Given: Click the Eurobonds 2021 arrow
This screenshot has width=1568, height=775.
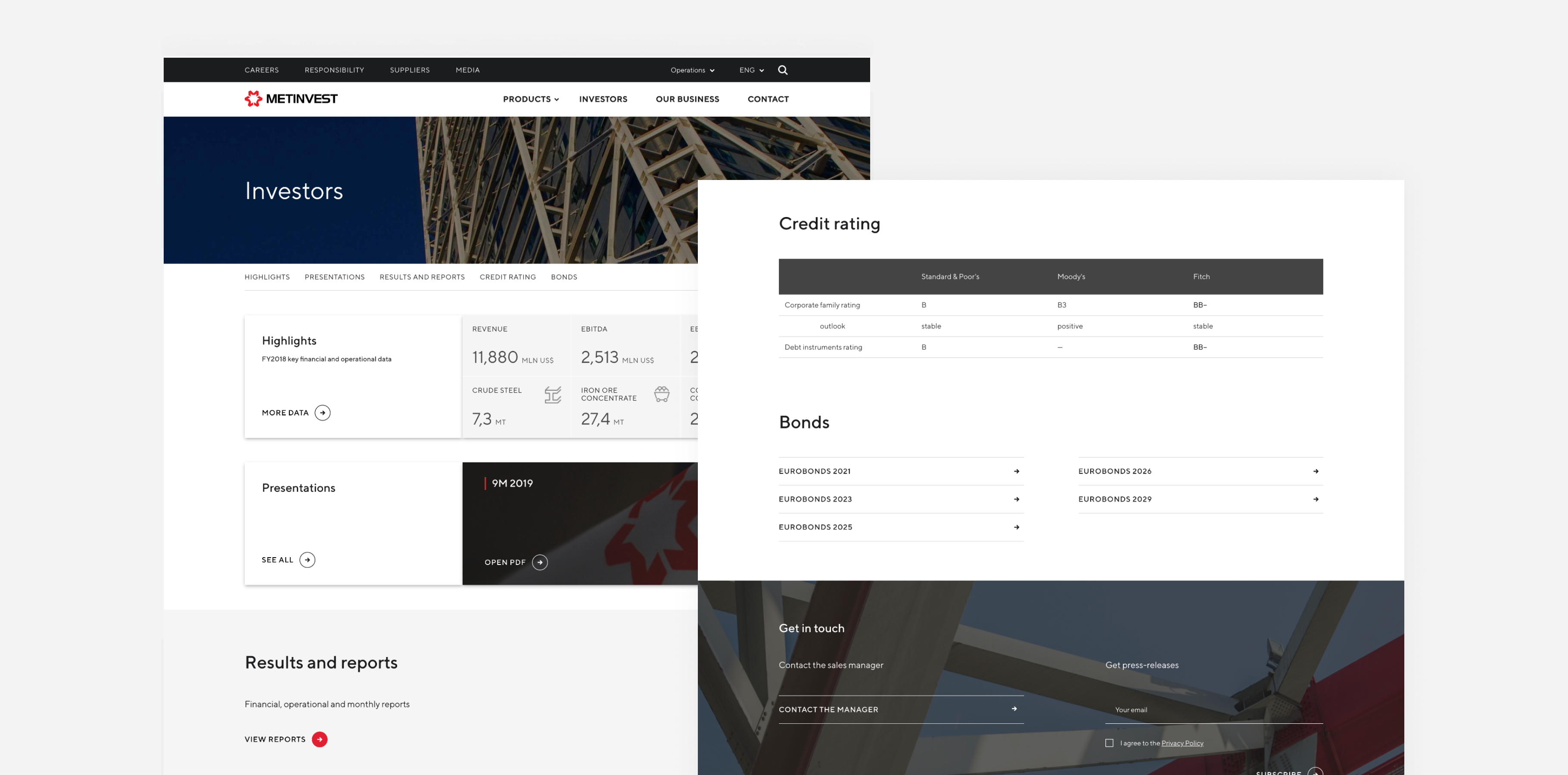Looking at the screenshot, I should [x=1017, y=471].
